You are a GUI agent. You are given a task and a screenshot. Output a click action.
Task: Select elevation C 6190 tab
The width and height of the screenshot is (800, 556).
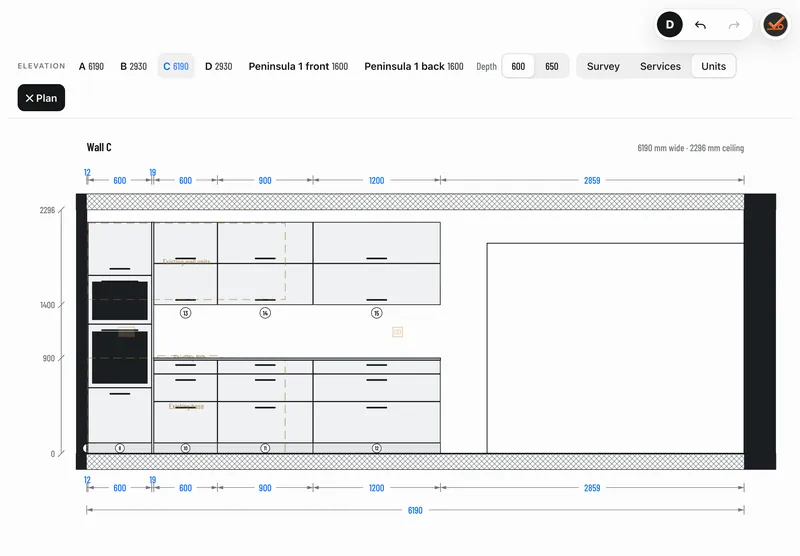click(x=176, y=66)
